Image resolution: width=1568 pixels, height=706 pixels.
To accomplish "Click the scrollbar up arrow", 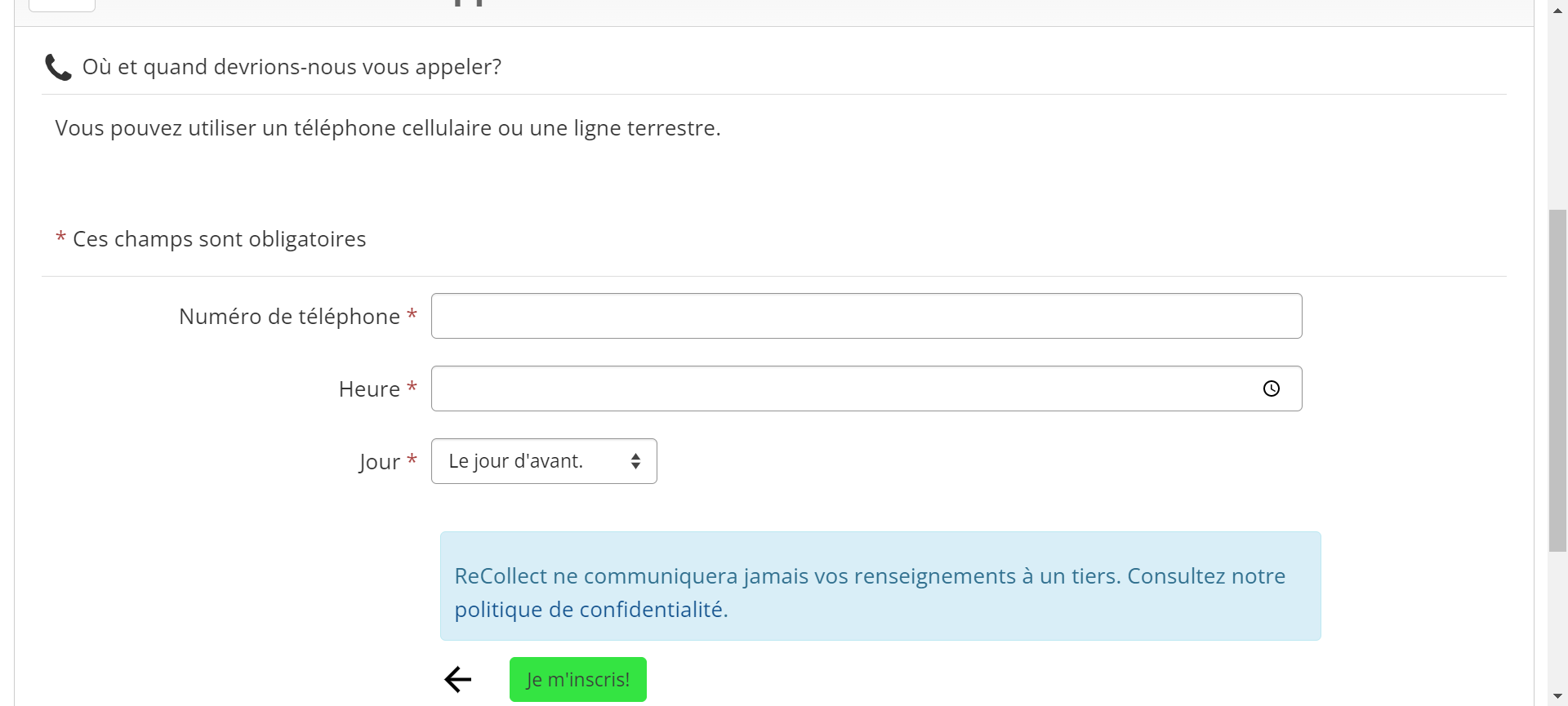I will click(1557, 10).
